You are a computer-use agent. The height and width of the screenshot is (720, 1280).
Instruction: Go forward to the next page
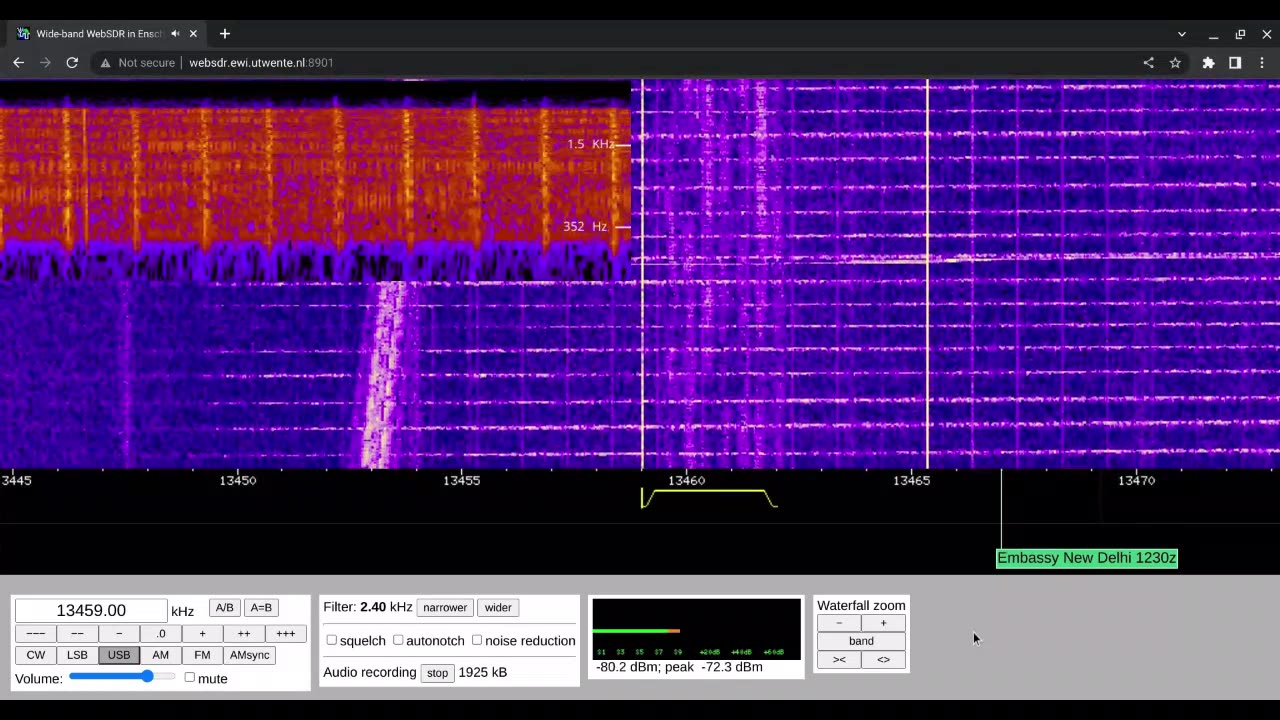45,62
